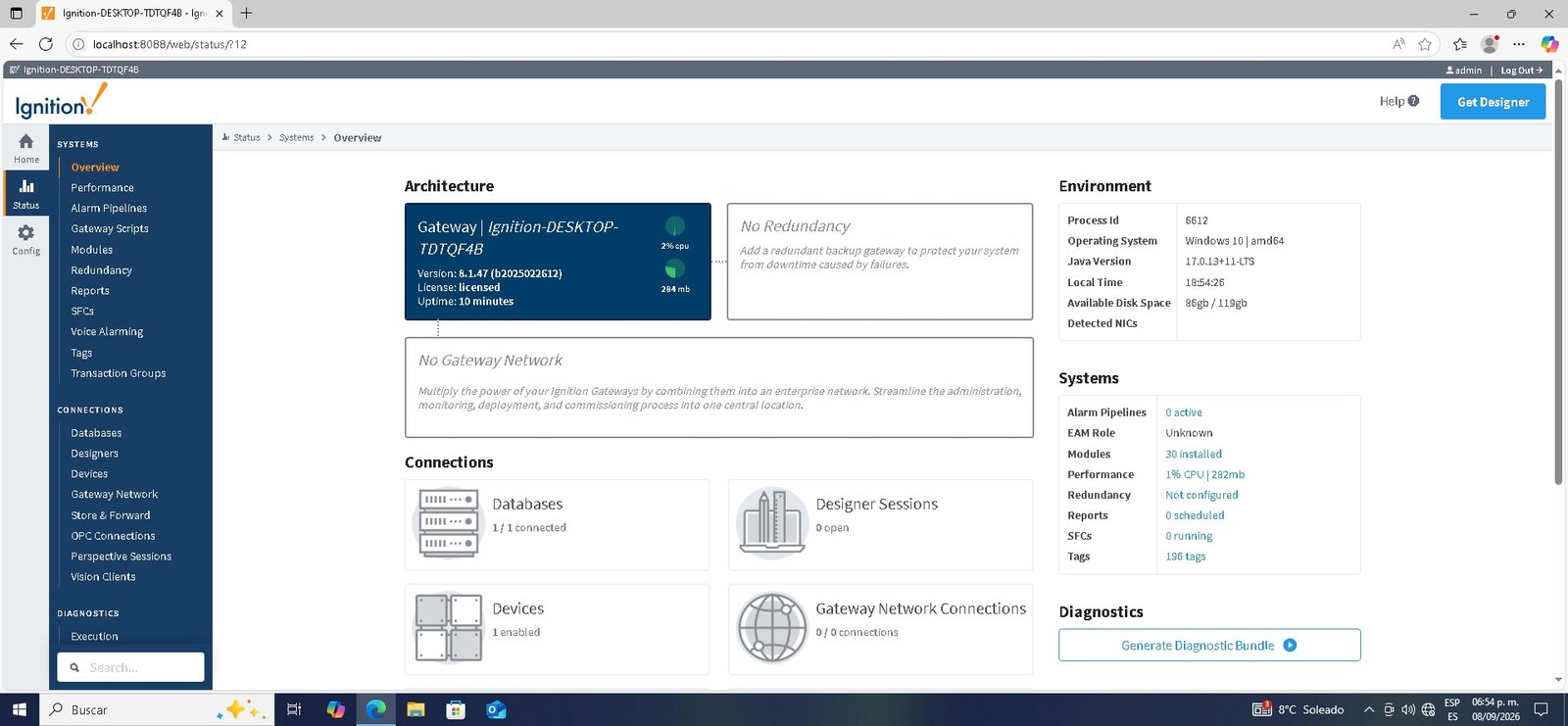Open the '0 active' alarm pipelines link

tap(1184, 412)
